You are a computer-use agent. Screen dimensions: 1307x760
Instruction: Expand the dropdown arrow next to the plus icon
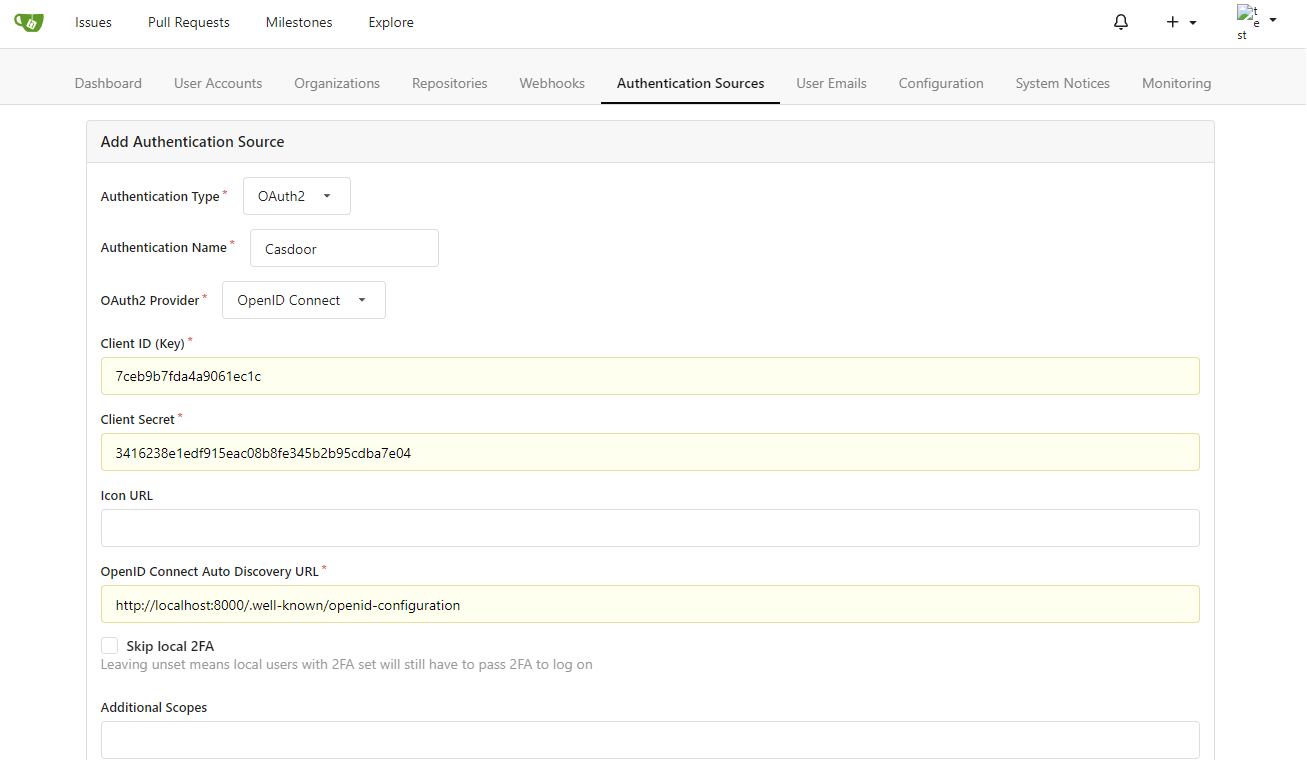click(1190, 22)
